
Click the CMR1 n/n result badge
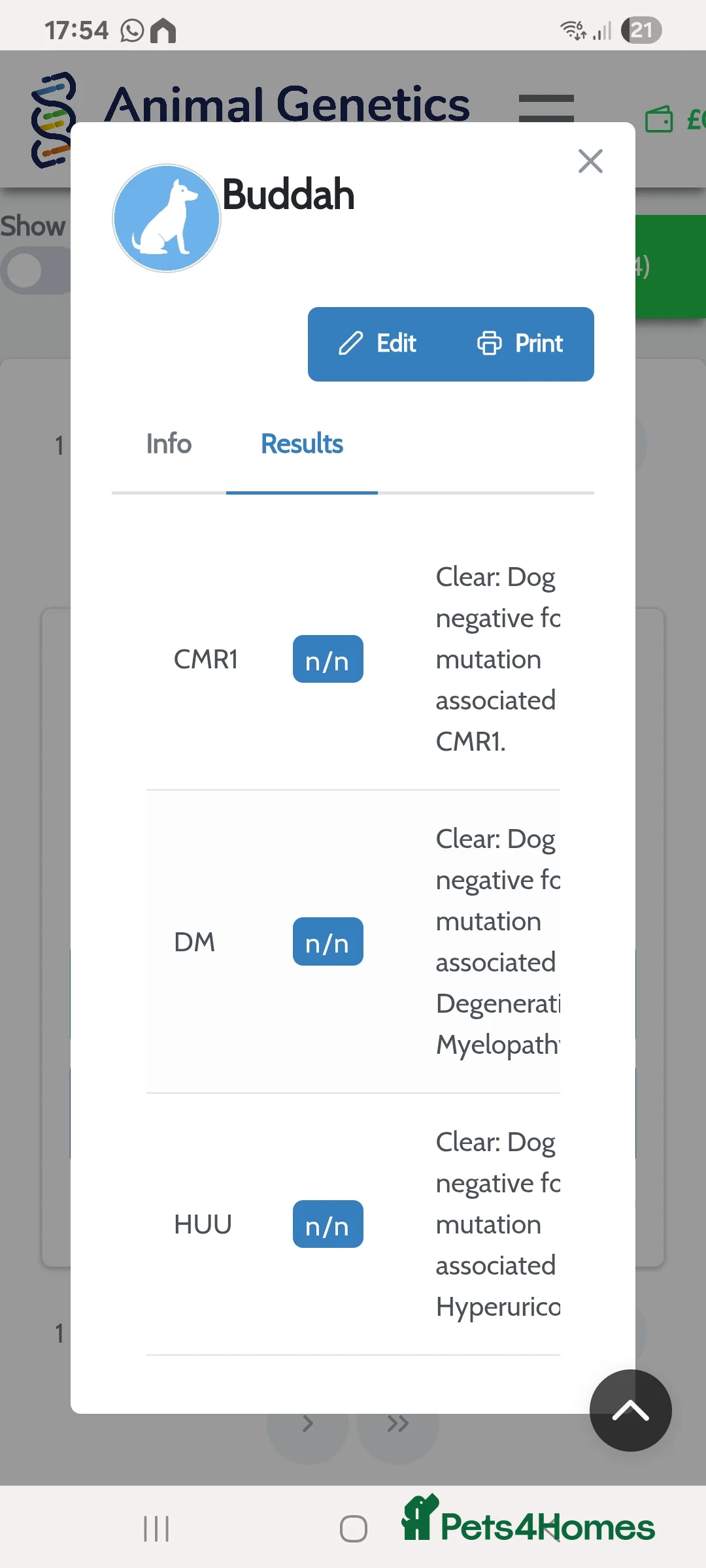(x=328, y=659)
